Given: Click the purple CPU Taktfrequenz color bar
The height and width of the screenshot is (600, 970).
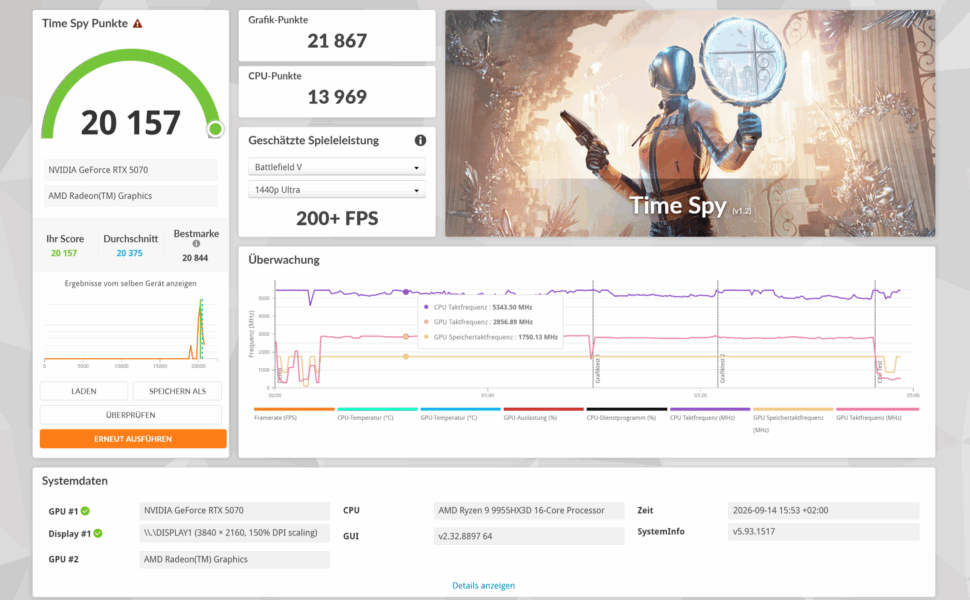Looking at the screenshot, I should 710,409.
